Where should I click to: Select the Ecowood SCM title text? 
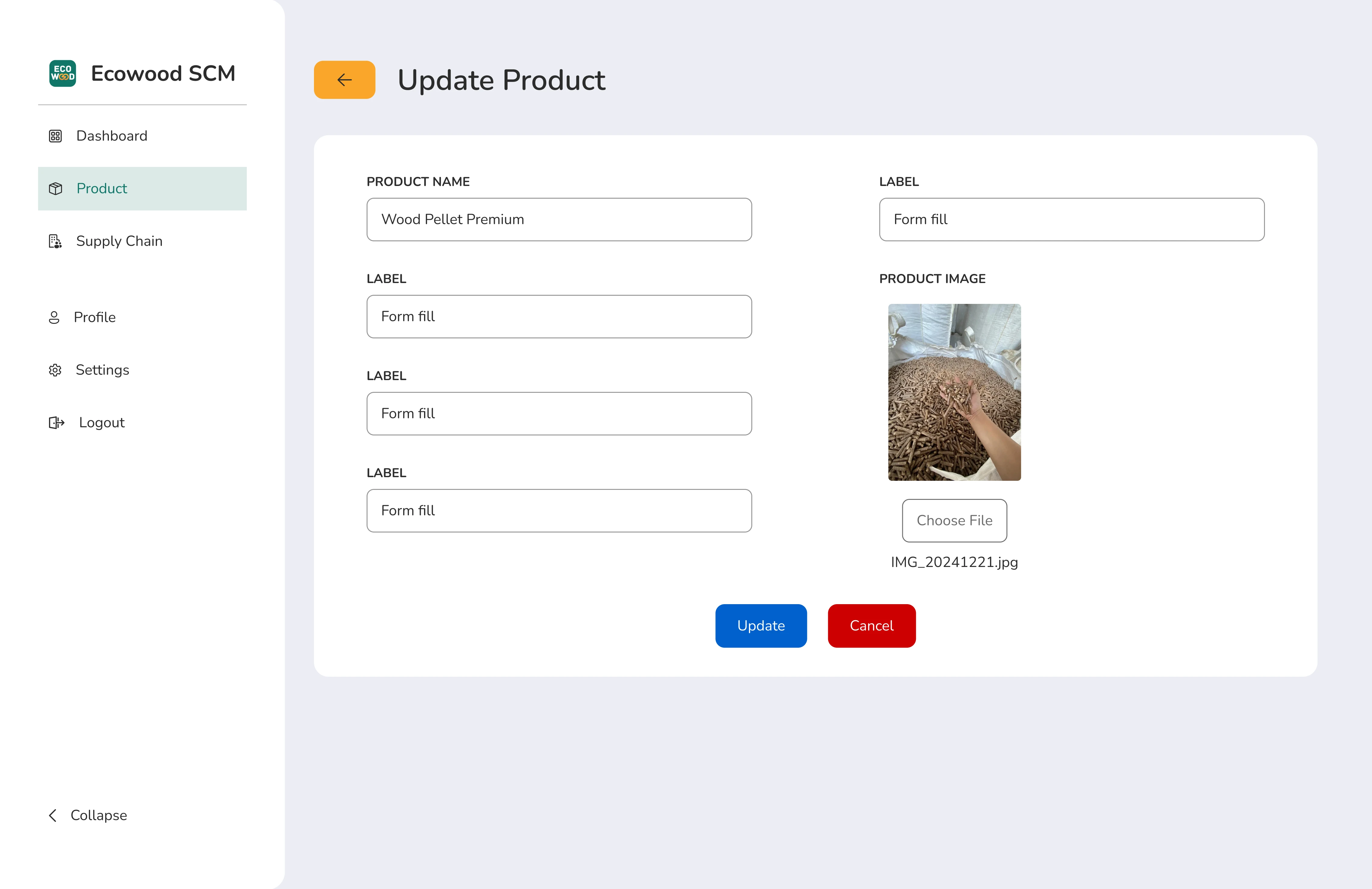pyautogui.click(x=163, y=74)
